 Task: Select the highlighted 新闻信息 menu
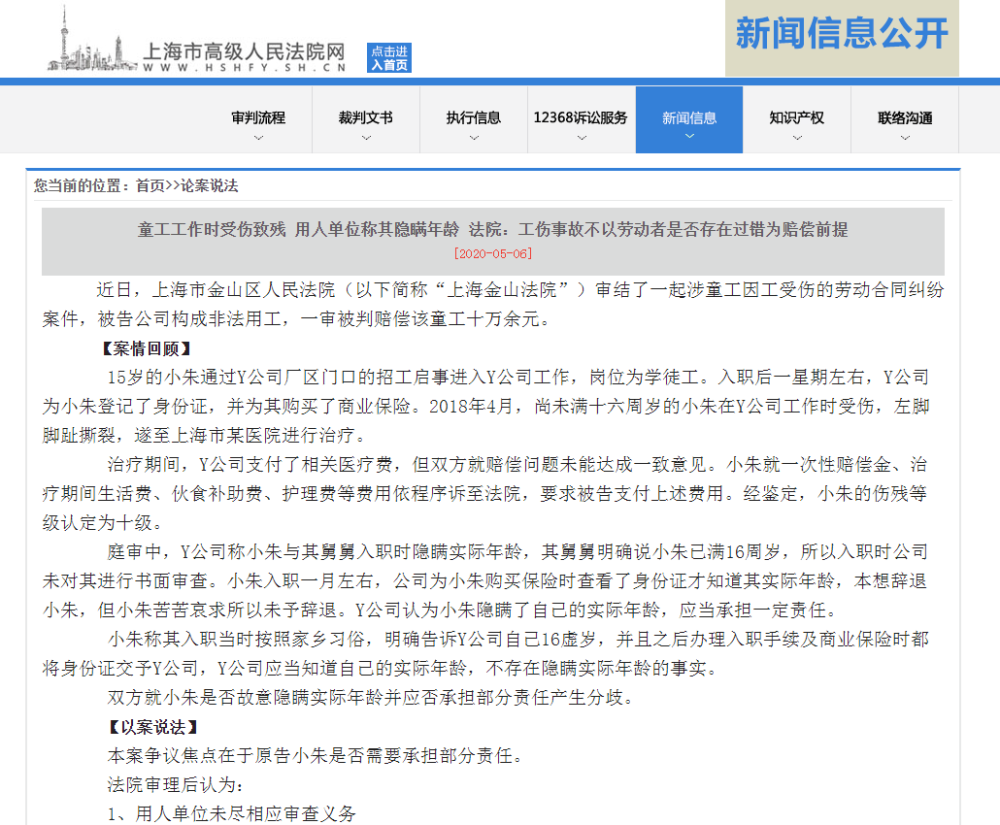click(x=689, y=118)
